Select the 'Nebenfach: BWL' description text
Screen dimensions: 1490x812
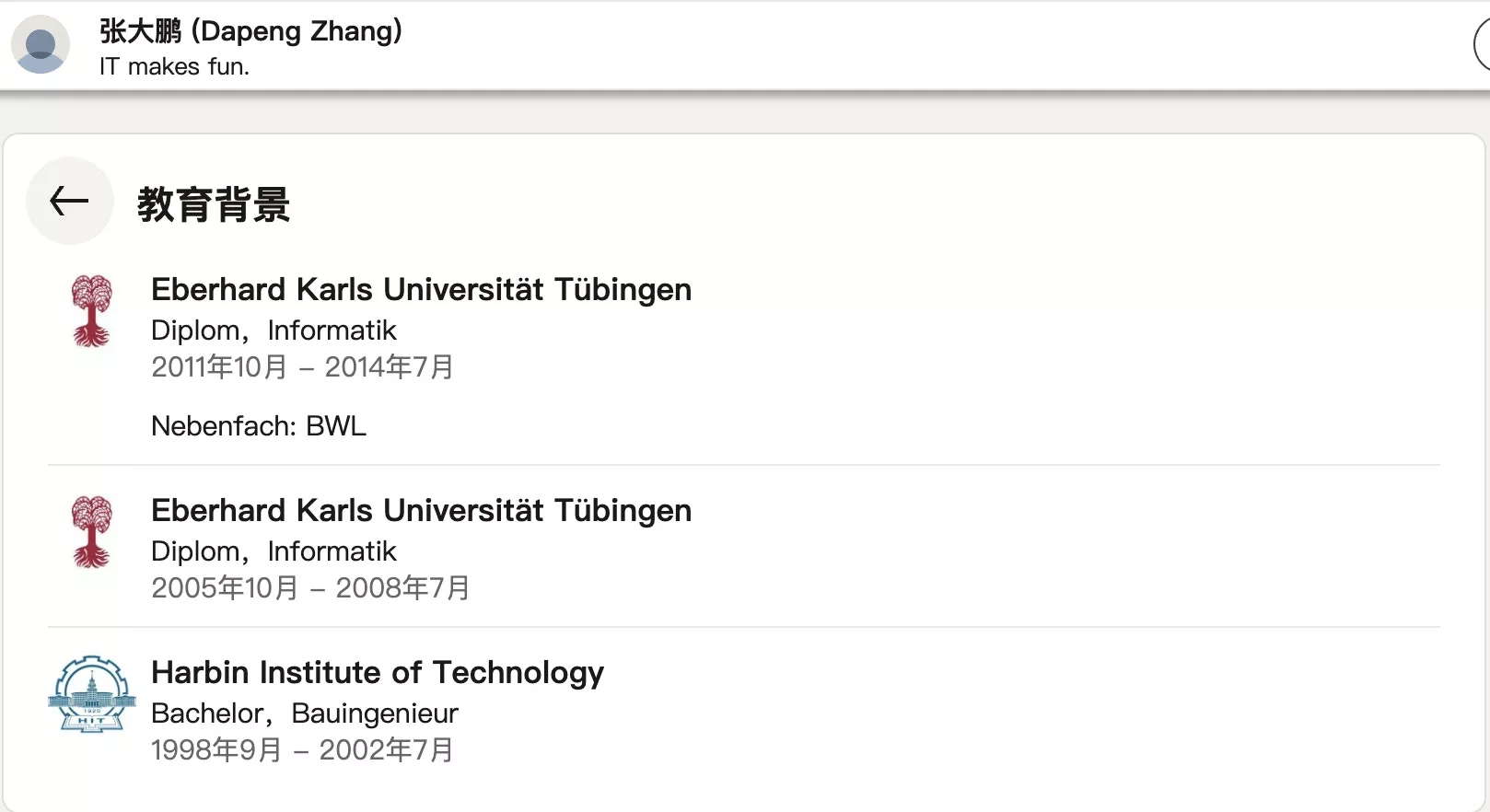click(259, 425)
